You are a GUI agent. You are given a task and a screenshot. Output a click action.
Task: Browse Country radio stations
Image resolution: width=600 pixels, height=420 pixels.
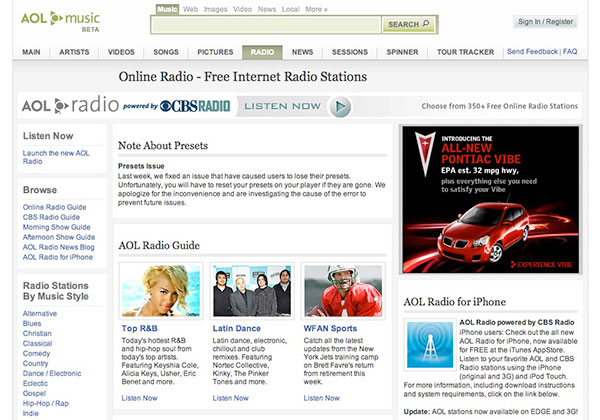pyautogui.click(x=35, y=363)
